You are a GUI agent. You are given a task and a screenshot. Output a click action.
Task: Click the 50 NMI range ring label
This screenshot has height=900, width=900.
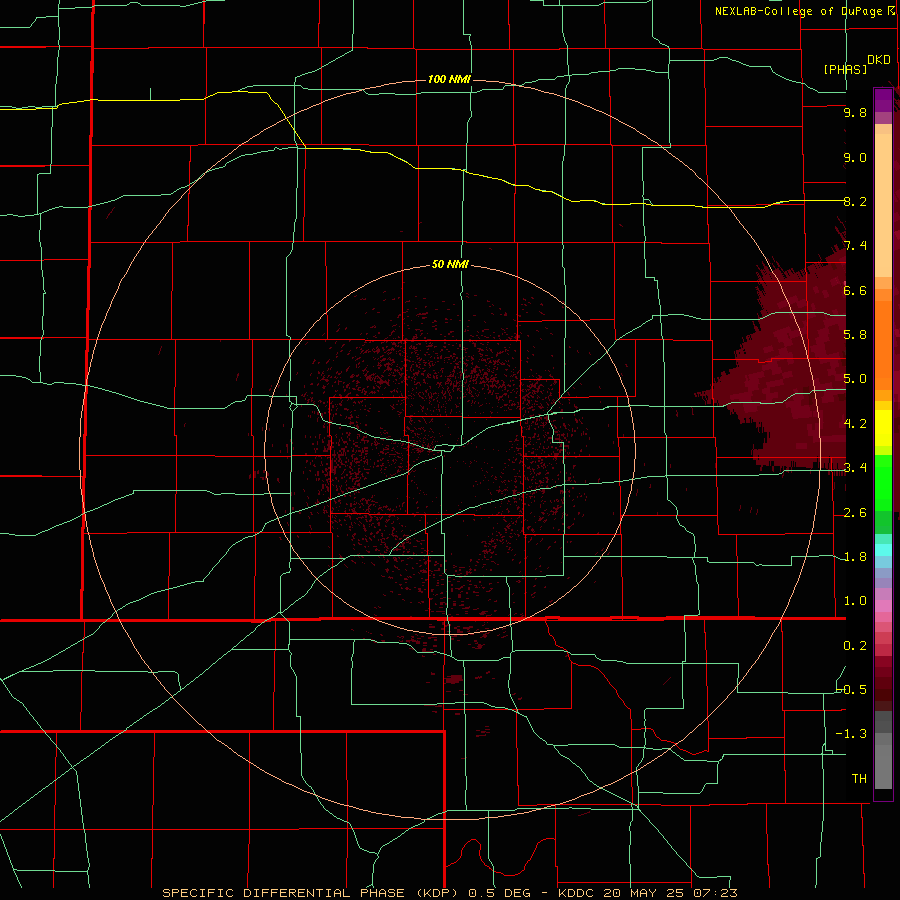click(450, 264)
